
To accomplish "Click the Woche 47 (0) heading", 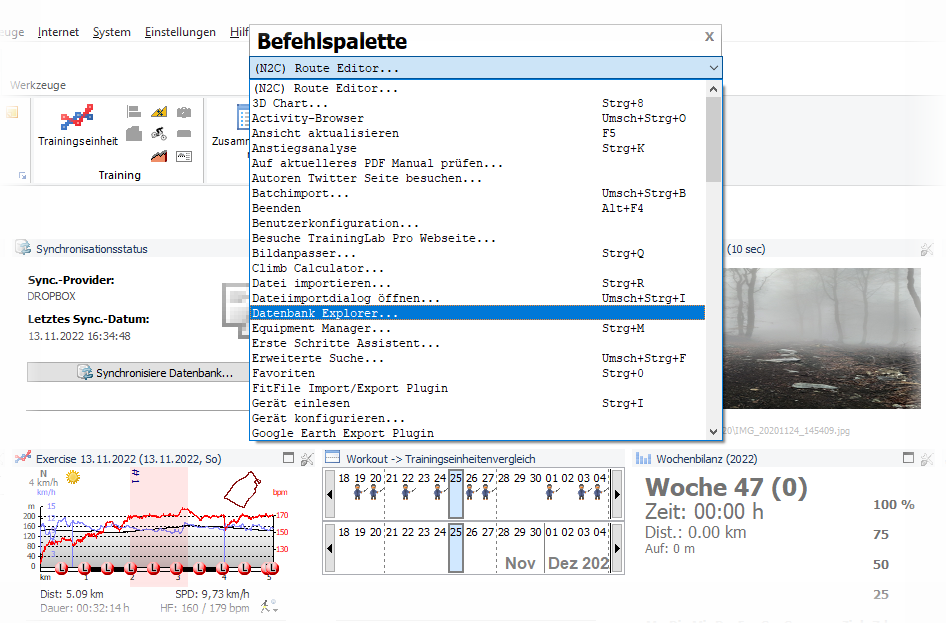I will [x=726, y=487].
